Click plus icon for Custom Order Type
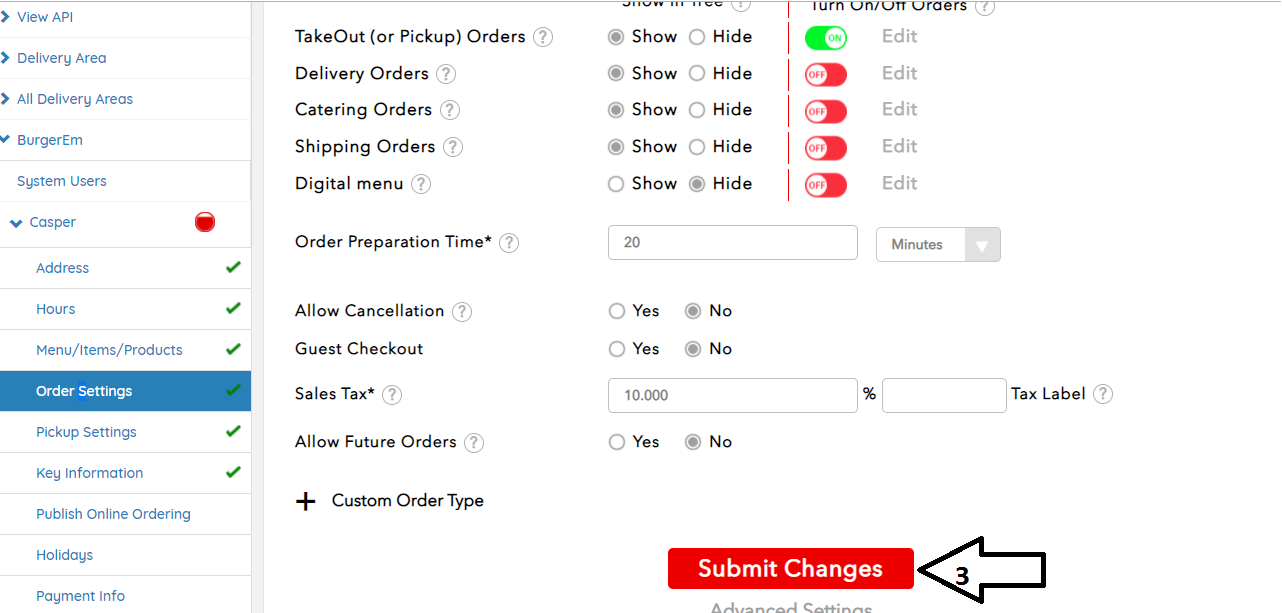The height and width of the screenshot is (613, 1282). pos(306,502)
